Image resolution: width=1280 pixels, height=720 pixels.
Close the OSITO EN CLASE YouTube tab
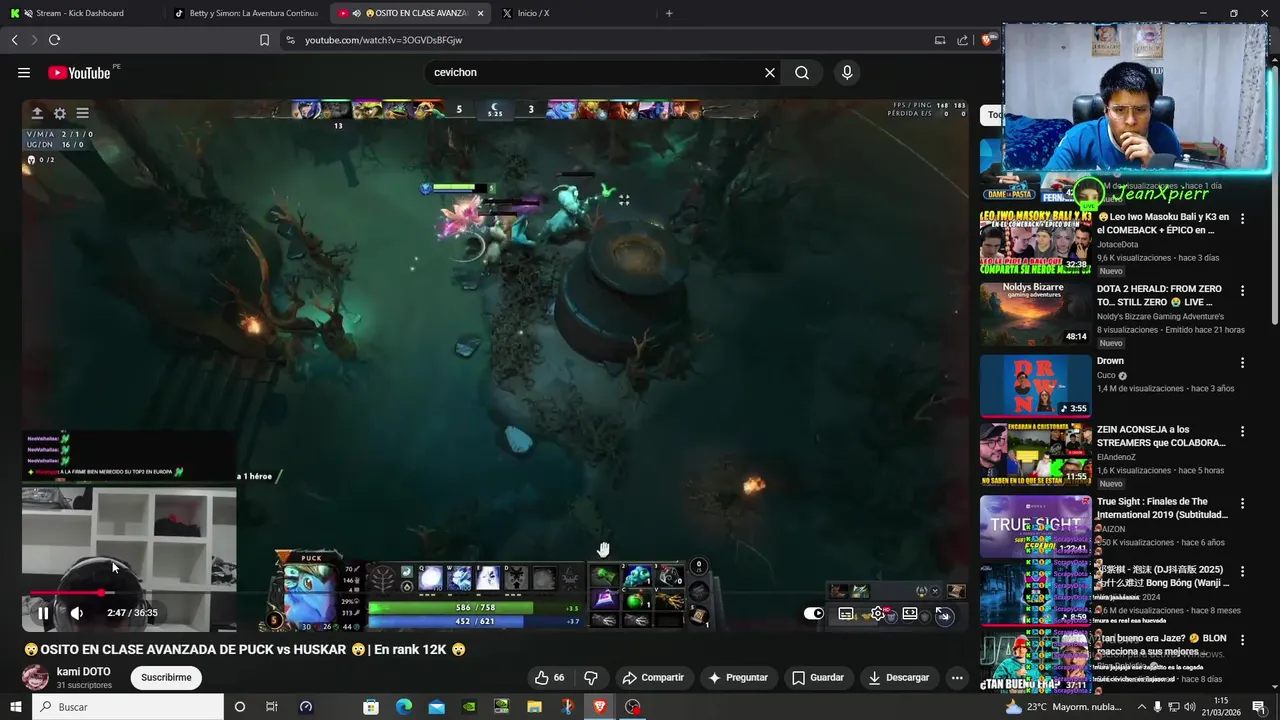coord(481,13)
